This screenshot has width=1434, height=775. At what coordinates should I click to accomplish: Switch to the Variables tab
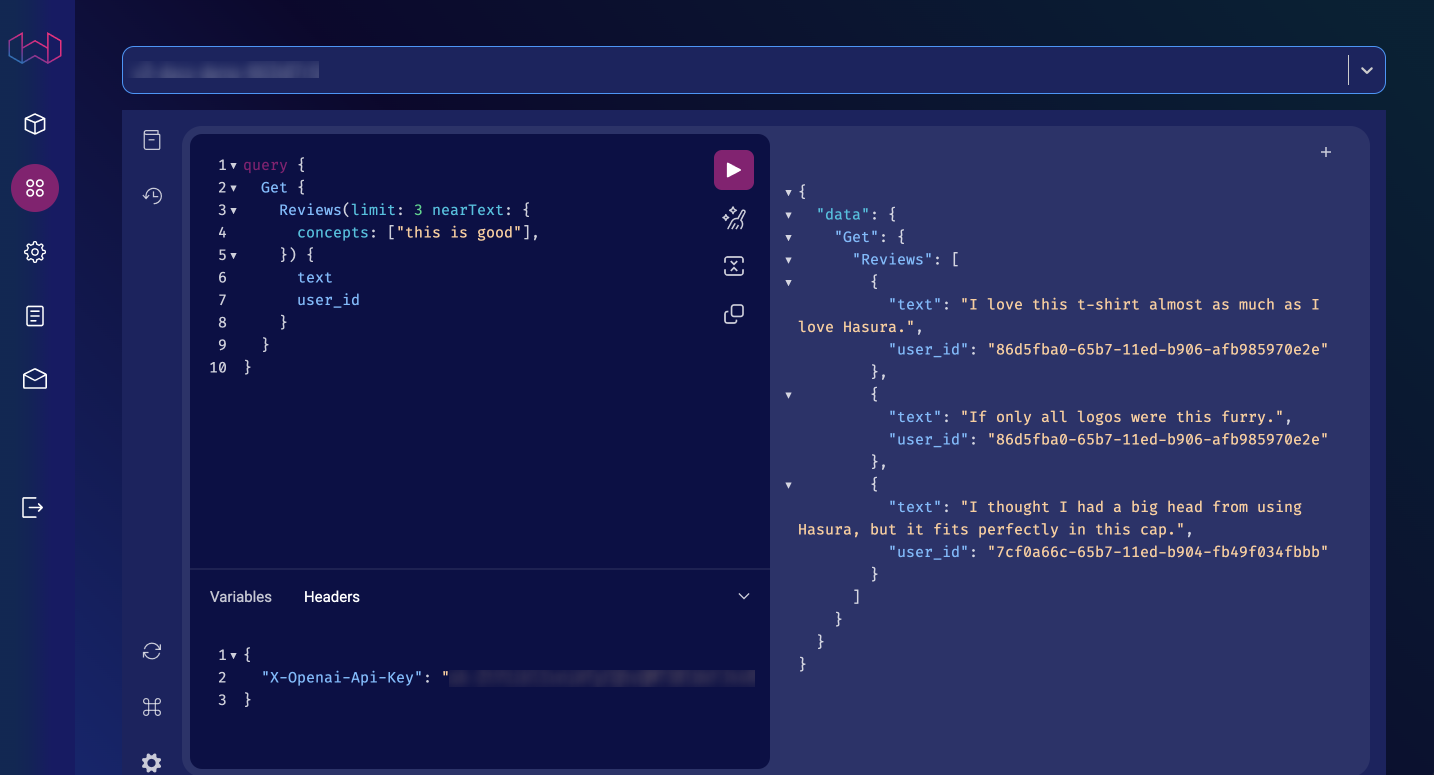point(240,596)
